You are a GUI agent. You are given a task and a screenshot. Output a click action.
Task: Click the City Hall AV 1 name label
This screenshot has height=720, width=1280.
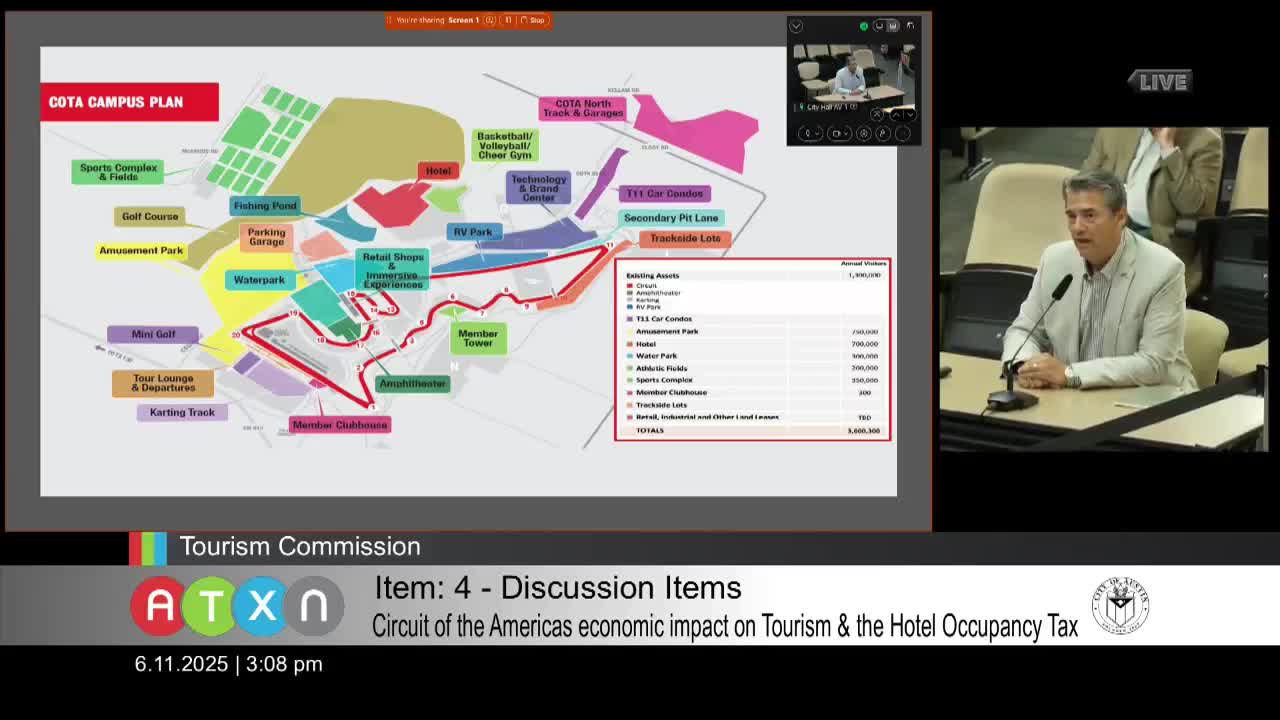831,107
